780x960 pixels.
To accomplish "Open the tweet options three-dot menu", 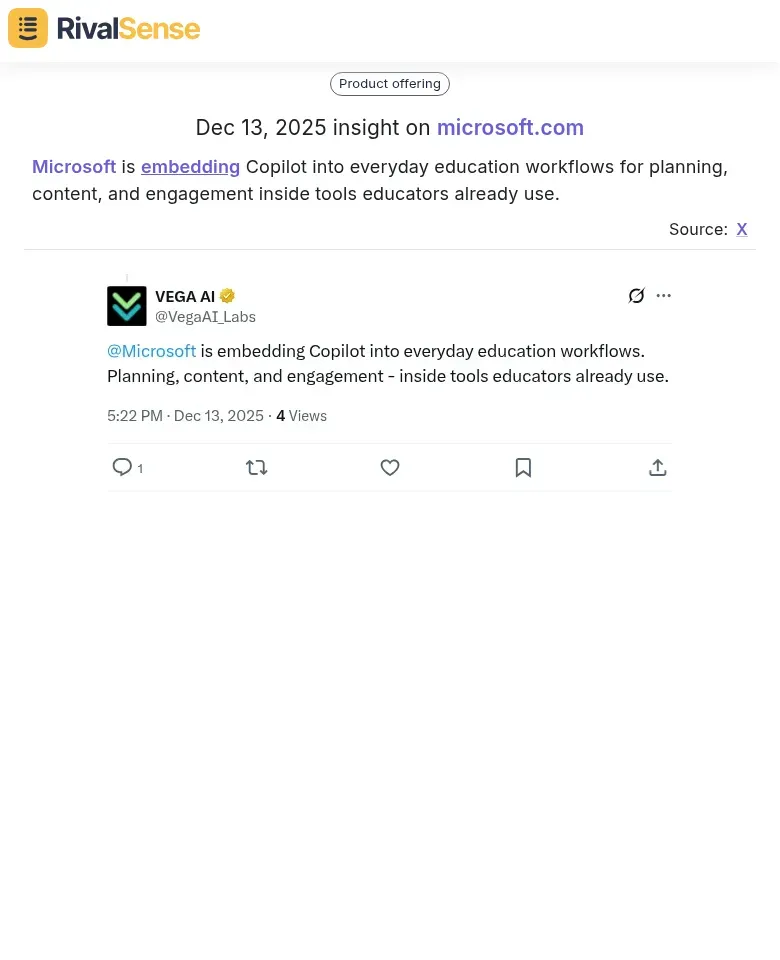I will 663,295.
